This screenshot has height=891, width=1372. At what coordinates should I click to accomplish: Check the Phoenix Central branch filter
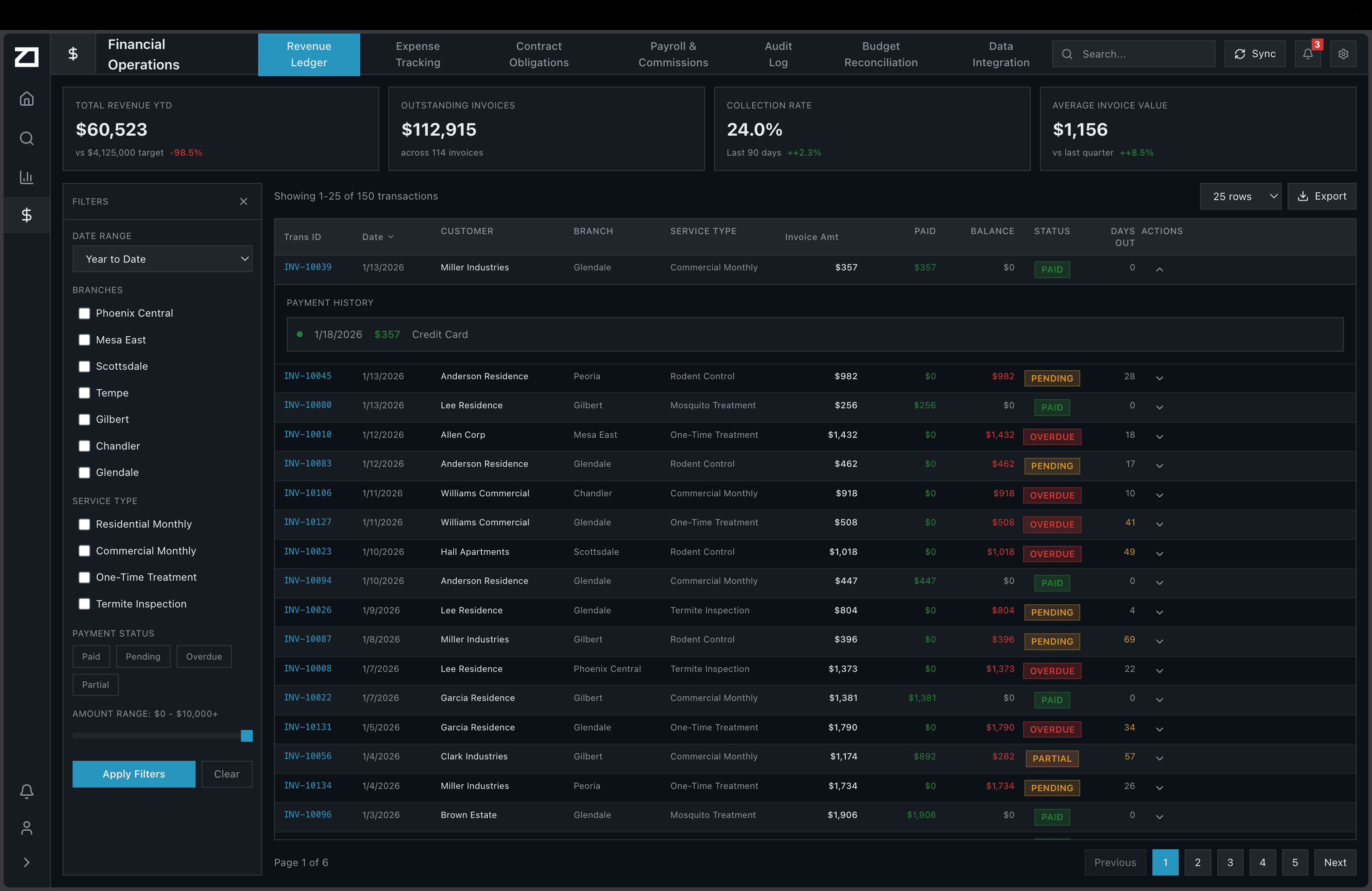(x=84, y=313)
